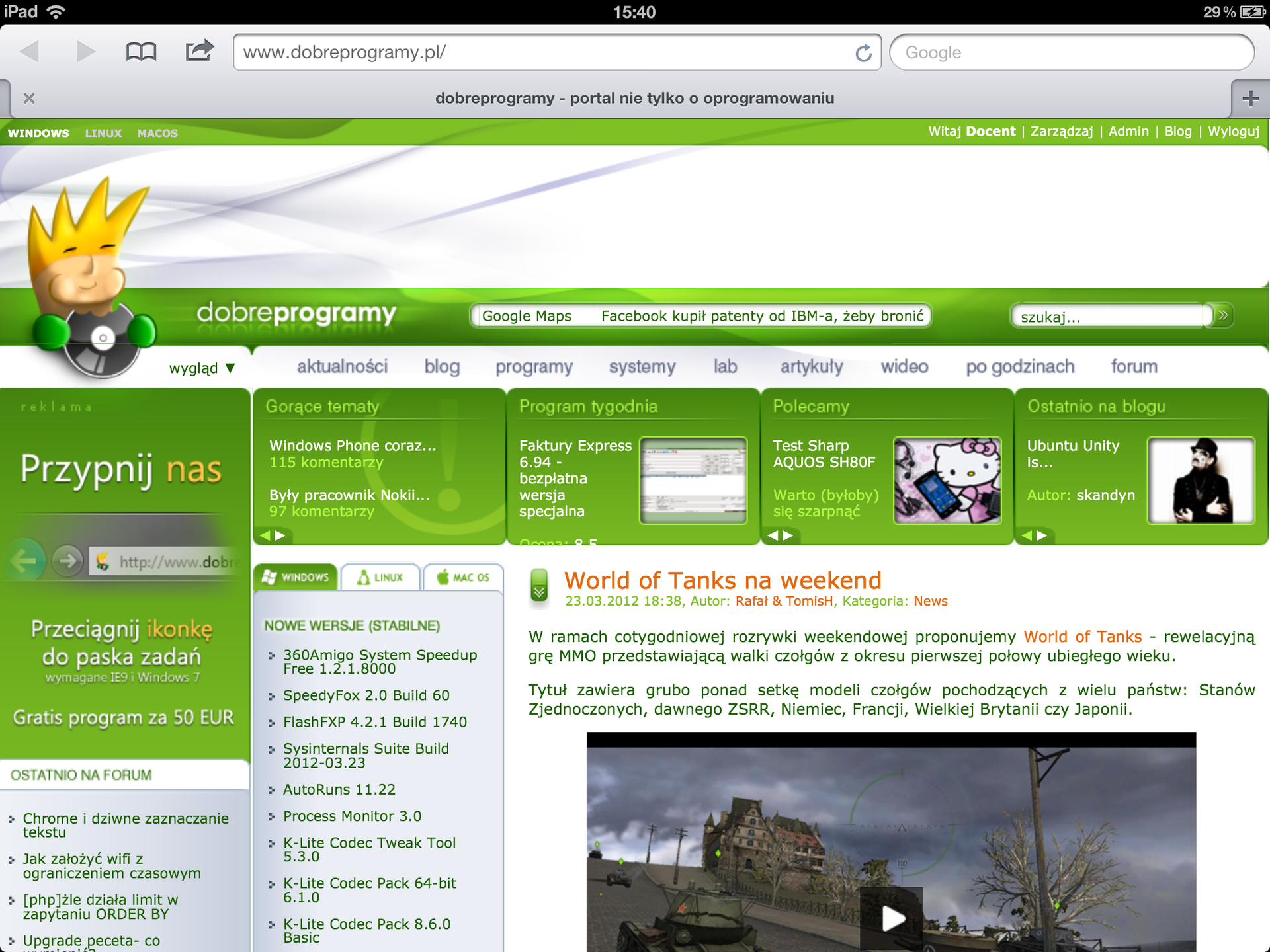Viewport: 1270px width, 952px height.
Task: Log out with the Wyloguj link
Action: [x=1234, y=132]
